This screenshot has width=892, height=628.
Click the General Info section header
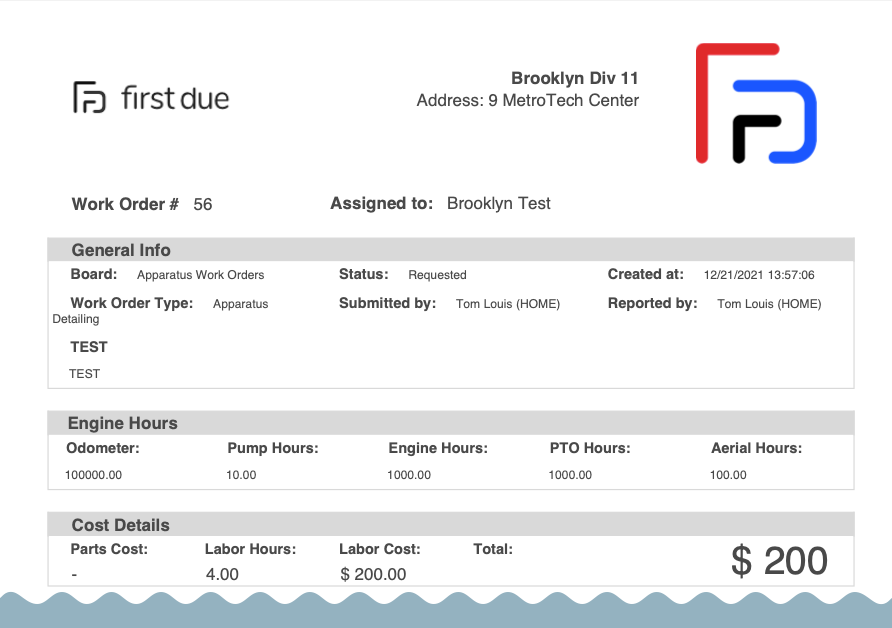(451, 250)
